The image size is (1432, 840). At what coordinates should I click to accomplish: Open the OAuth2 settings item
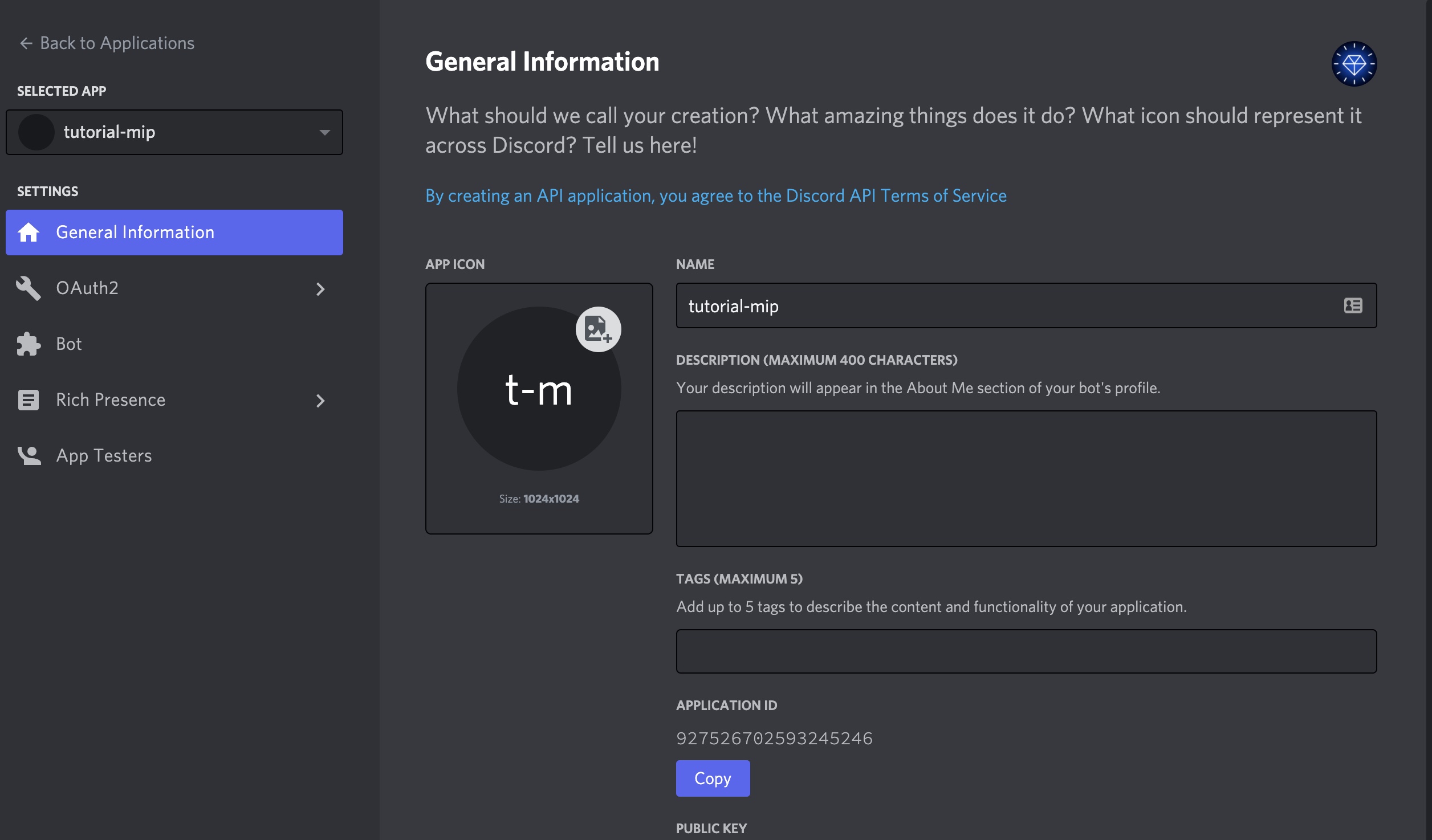coord(174,288)
